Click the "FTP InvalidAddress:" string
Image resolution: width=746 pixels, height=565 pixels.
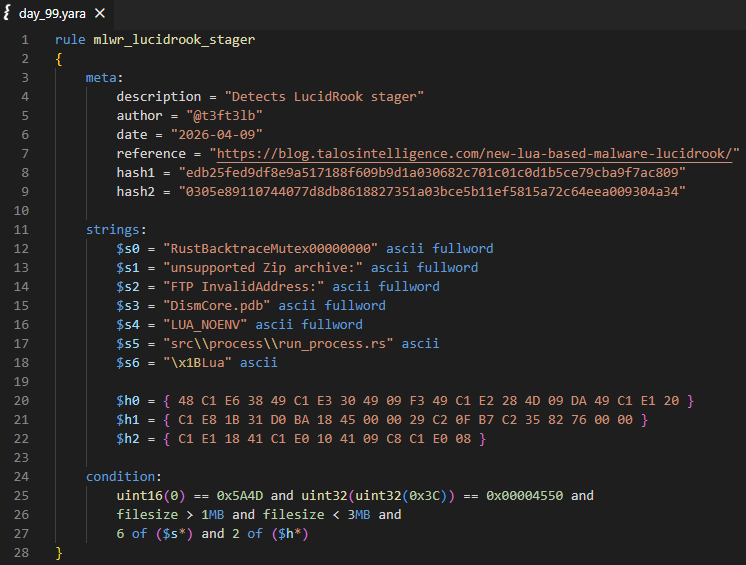[x=244, y=287]
